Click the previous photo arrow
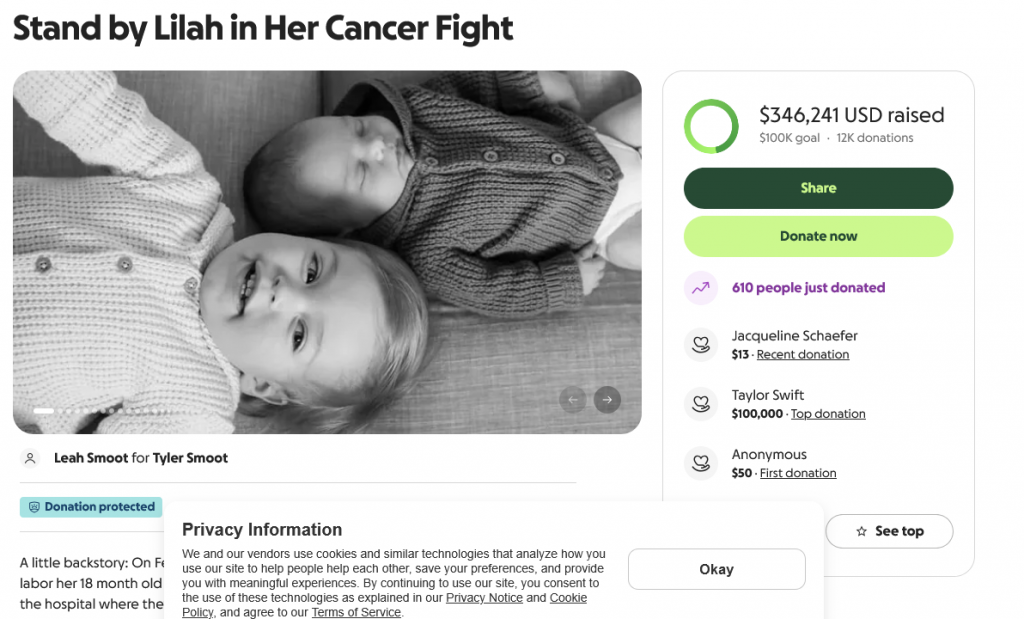Viewport: 1024px width, 619px height. [x=574, y=400]
